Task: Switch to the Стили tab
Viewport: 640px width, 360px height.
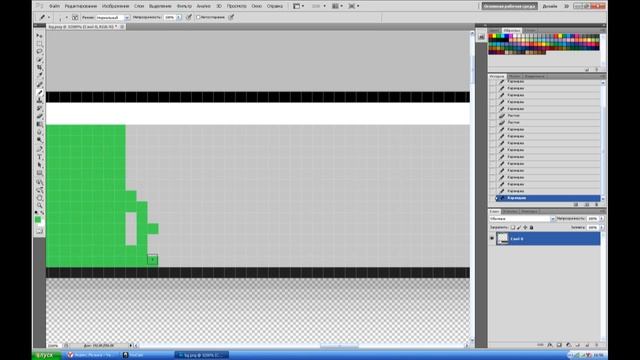Action: 531,31
